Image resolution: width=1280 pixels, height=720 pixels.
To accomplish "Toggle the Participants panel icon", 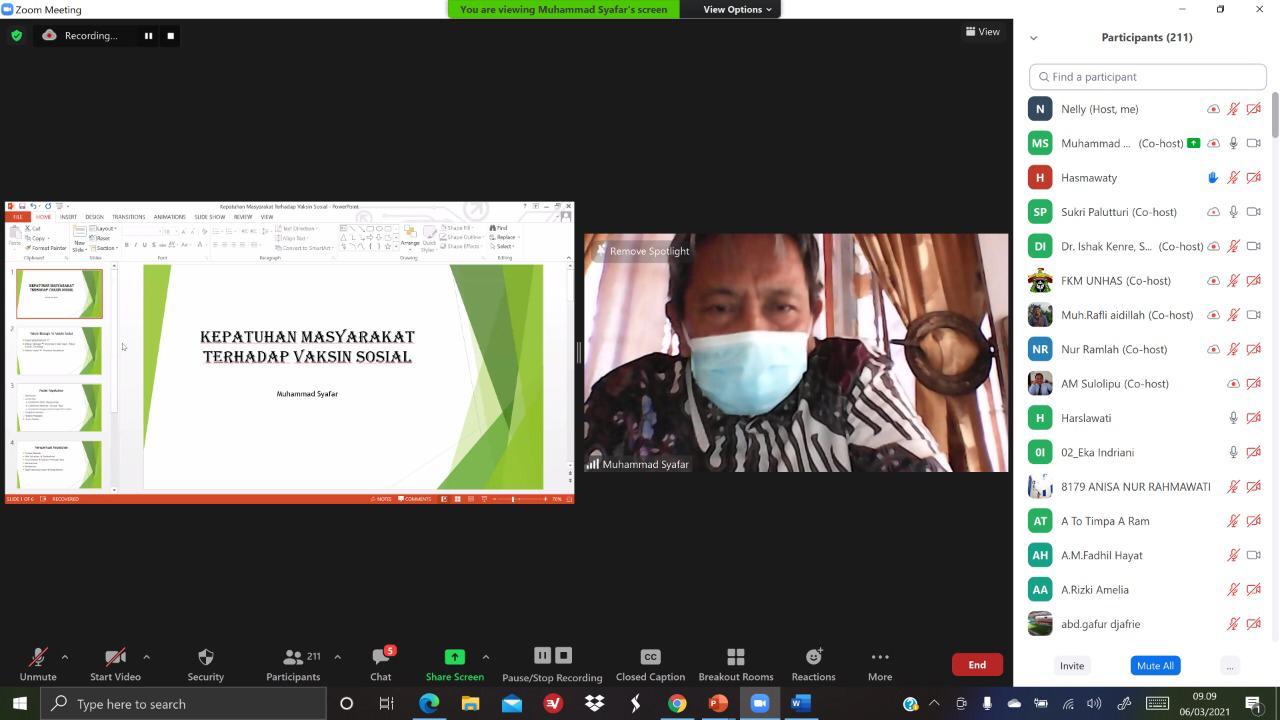I will click(x=292, y=657).
